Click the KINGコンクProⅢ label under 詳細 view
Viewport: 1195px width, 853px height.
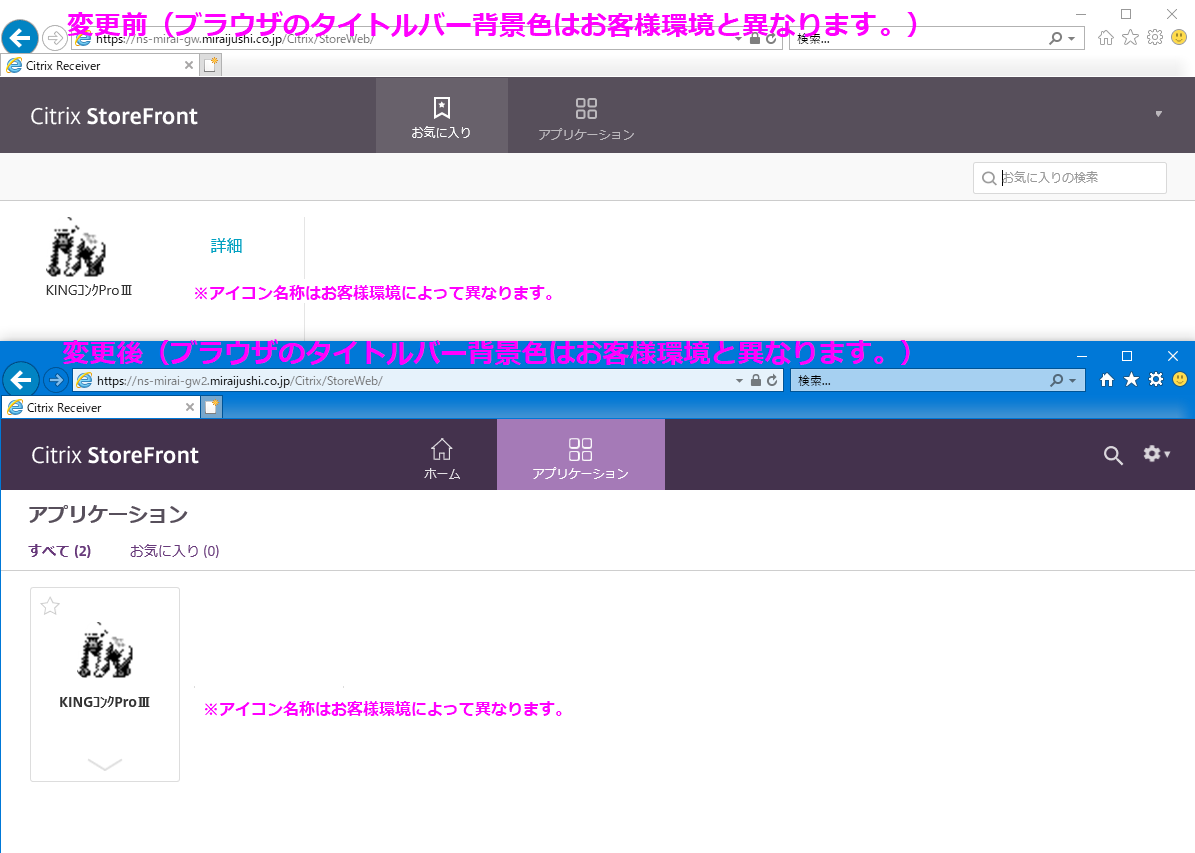pos(88,290)
